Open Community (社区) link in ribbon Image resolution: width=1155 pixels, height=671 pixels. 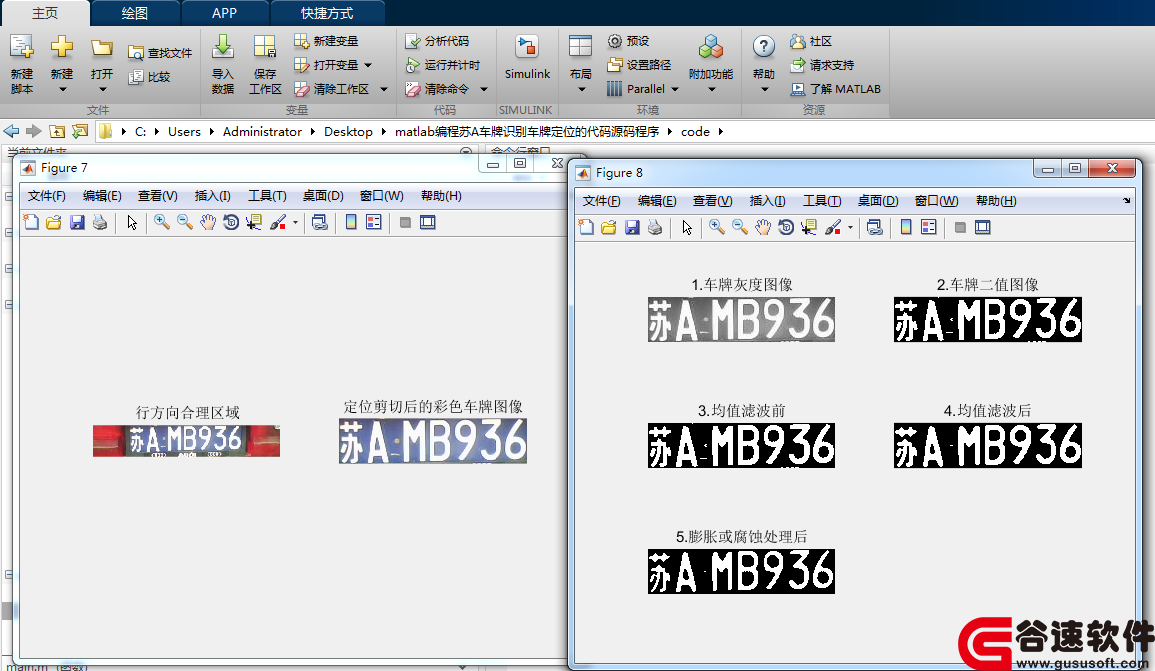click(811, 41)
